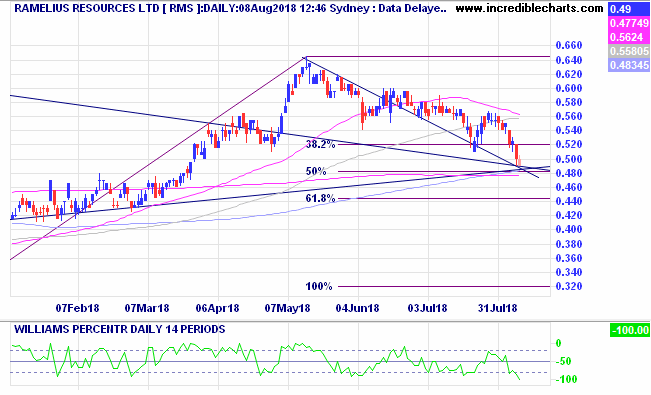Click the 0.520 price axis label
This screenshot has height=395, width=651.
click(x=569, y=145)
